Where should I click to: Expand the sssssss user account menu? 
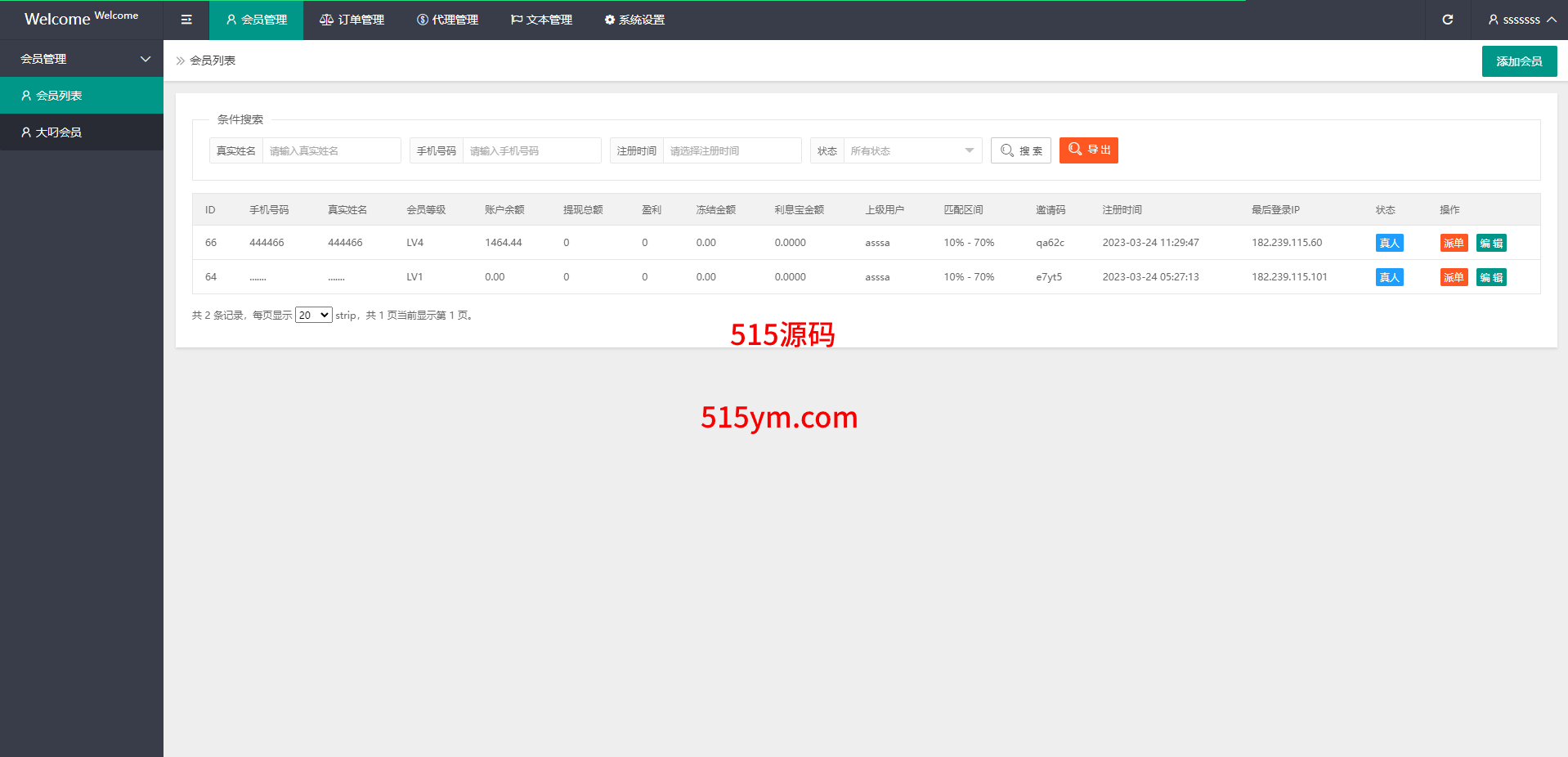(1521, 20)
